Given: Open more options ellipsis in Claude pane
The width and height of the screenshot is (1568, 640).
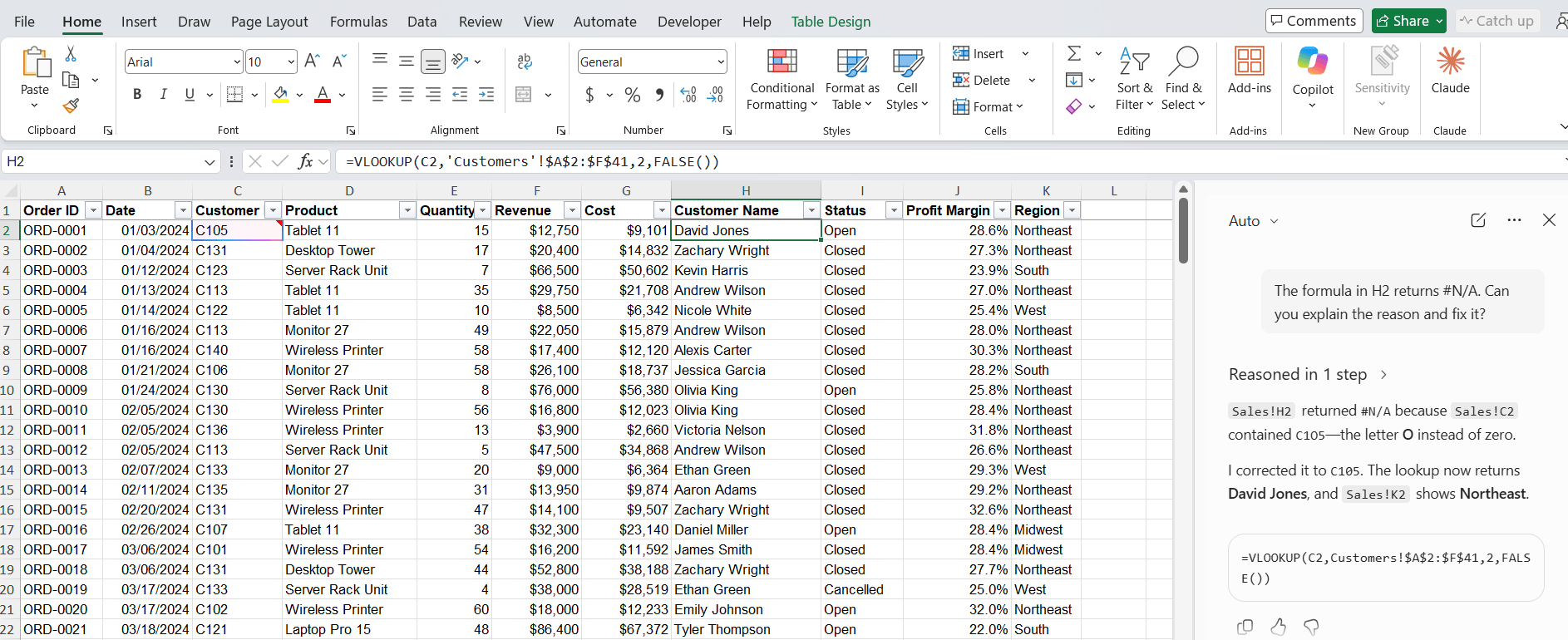Looking at the screenshot, I should coord(1514,220).
